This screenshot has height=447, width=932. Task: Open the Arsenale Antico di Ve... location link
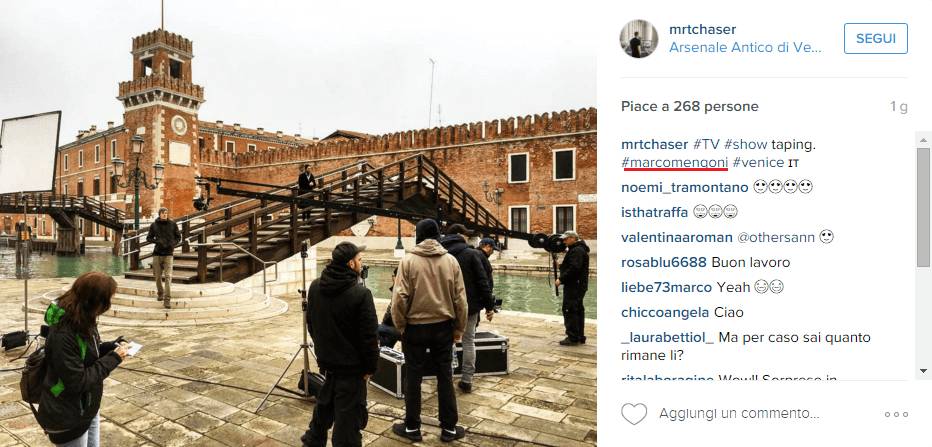745,48
